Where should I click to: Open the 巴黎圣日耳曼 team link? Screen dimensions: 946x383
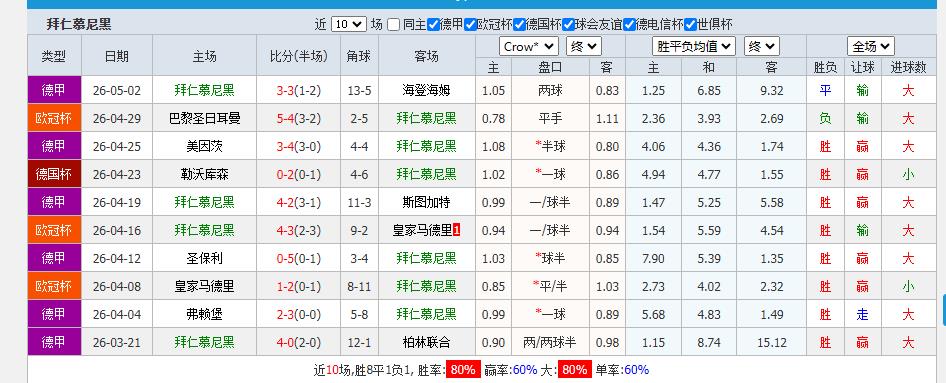205,118
